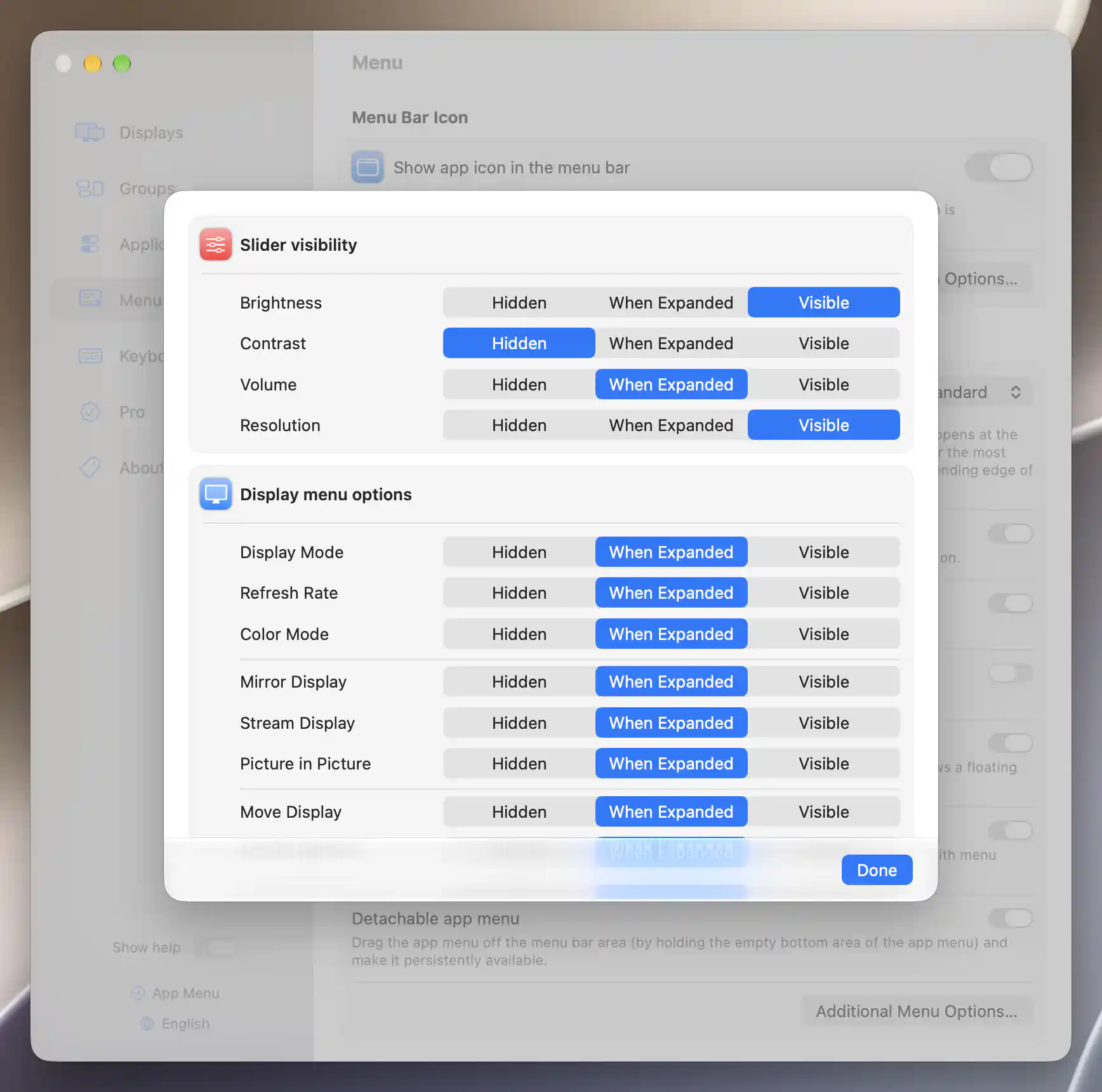Click the green zoom window button
This screenshot has width=1102, height=1092.
click(121, 63)
